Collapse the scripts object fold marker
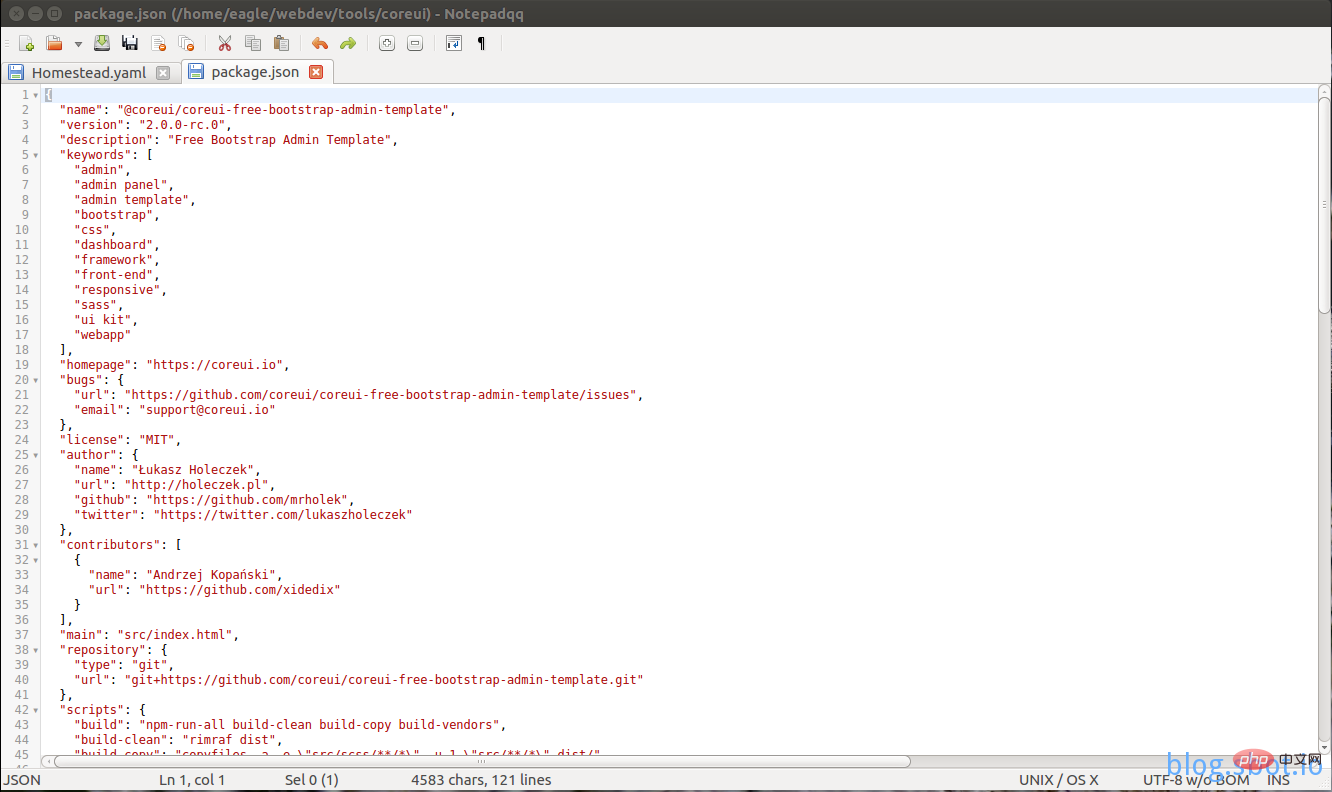The height and width of the screenshot is (792, 1332). 36,710
